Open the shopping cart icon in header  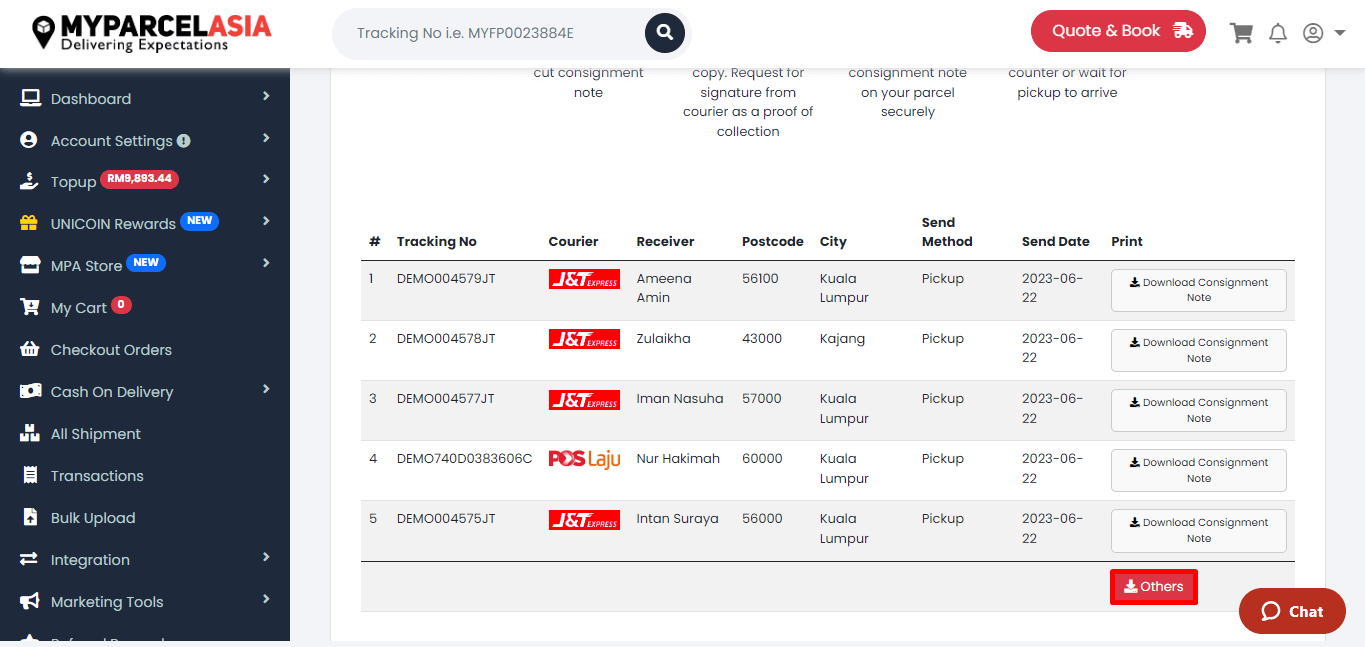(x=1241, y=33)
